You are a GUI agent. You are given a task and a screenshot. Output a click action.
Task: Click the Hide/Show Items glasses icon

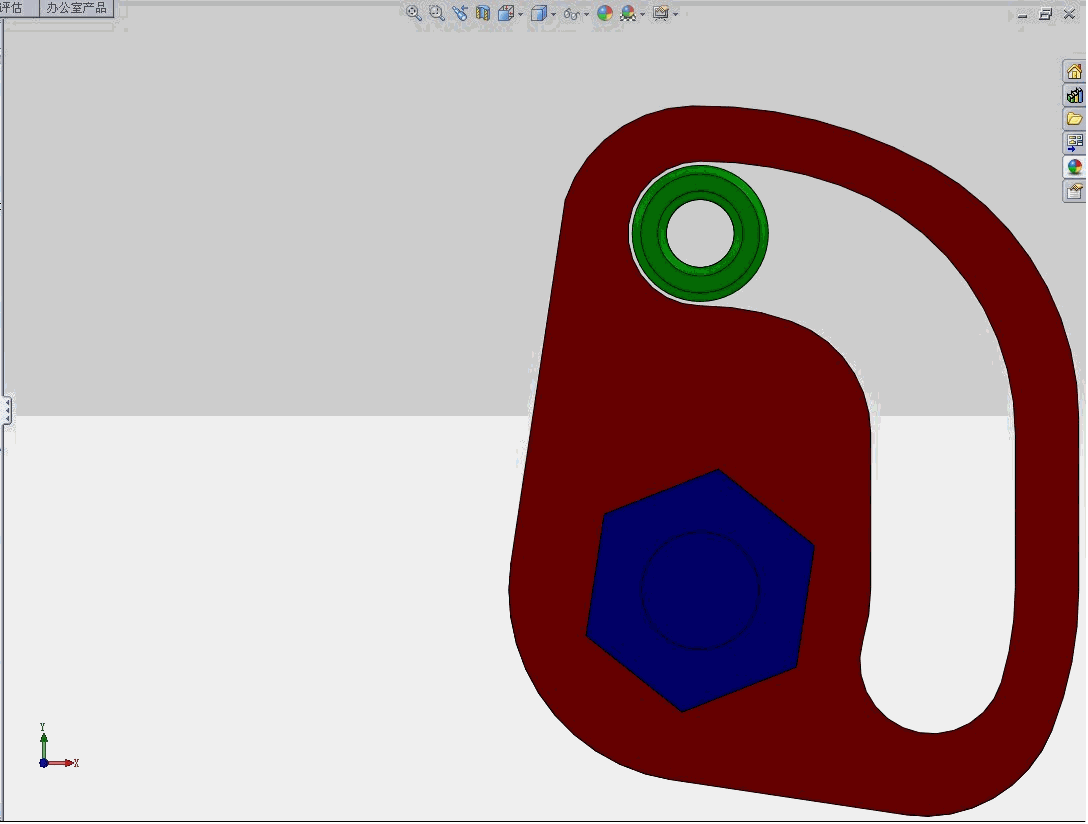pyautogui.click(x=571, y=14)
